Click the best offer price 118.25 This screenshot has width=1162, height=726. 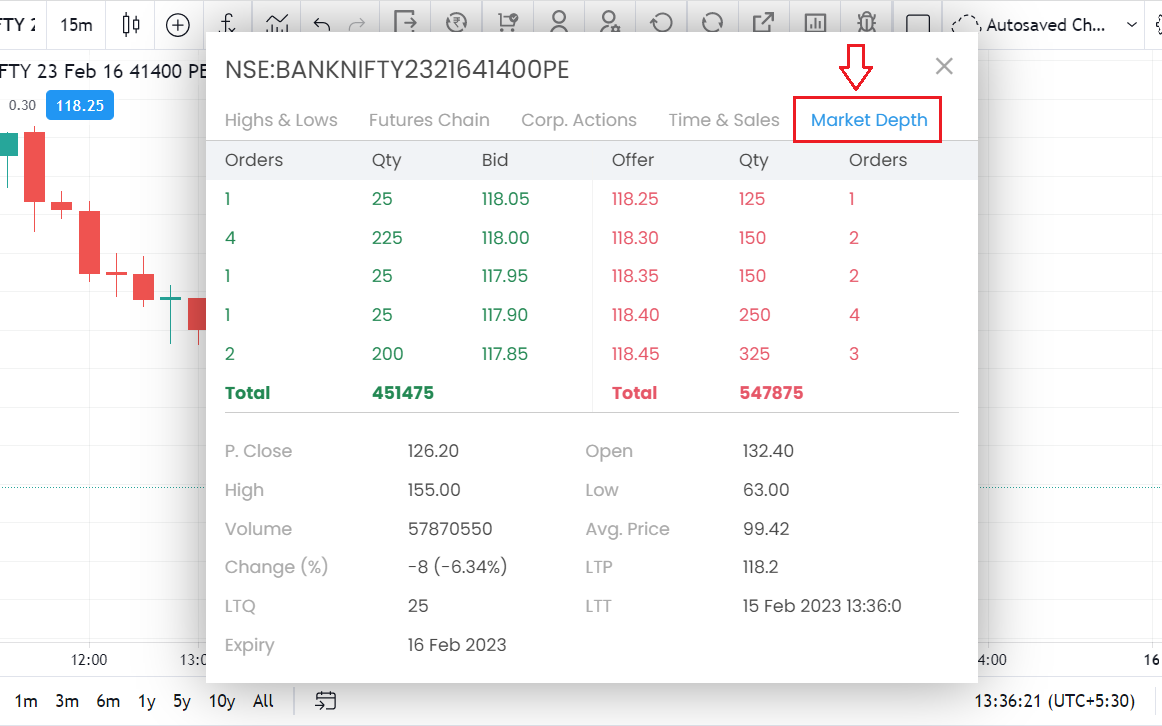pos(635,199)
